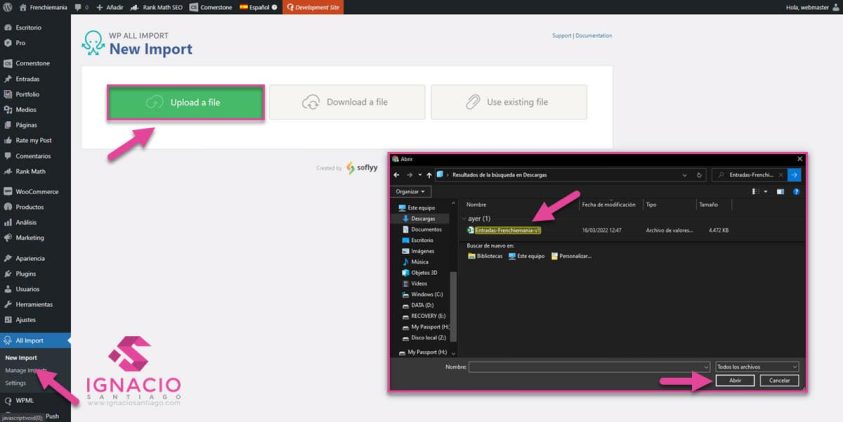
Task: Open the view options dropdown arrow
Action: [x=766, y=191]
